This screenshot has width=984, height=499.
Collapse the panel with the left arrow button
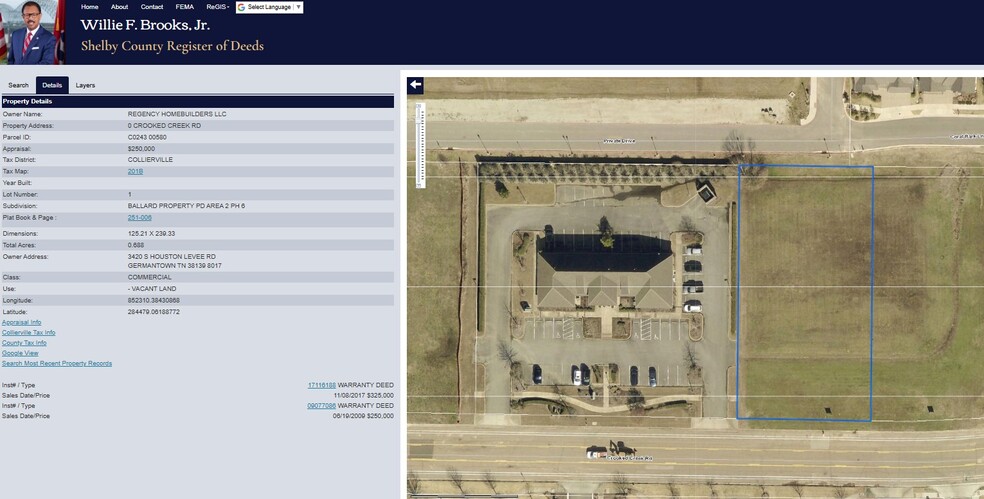coord(415,86)
